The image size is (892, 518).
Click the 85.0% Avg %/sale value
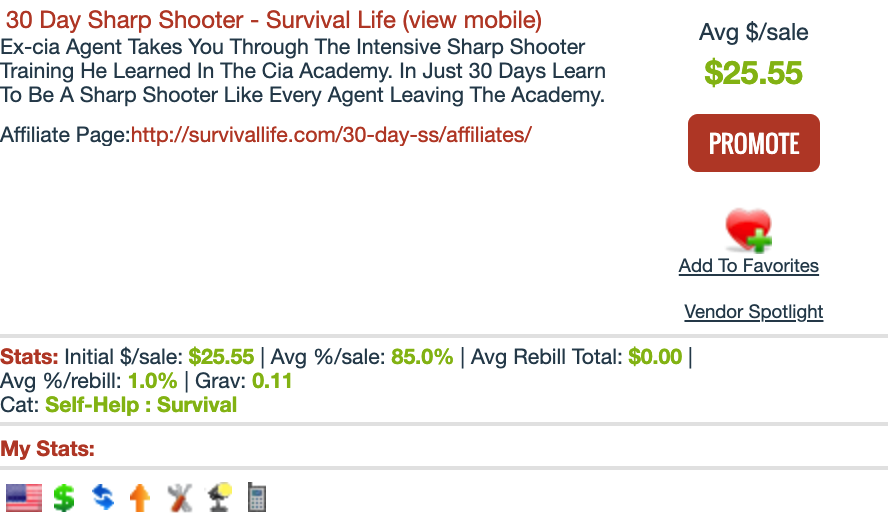pos(422,357)
